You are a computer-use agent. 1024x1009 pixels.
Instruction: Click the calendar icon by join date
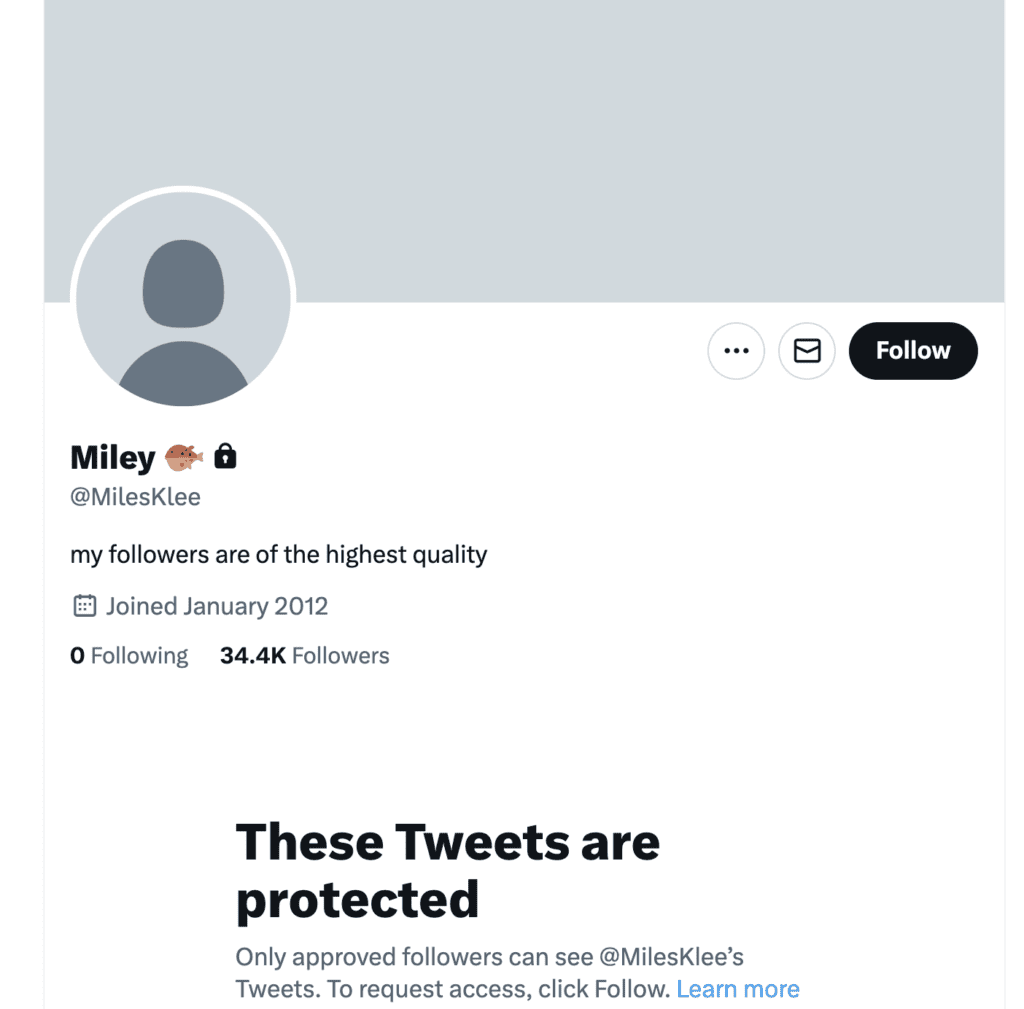pyautogui.click(x=85, y=606)
